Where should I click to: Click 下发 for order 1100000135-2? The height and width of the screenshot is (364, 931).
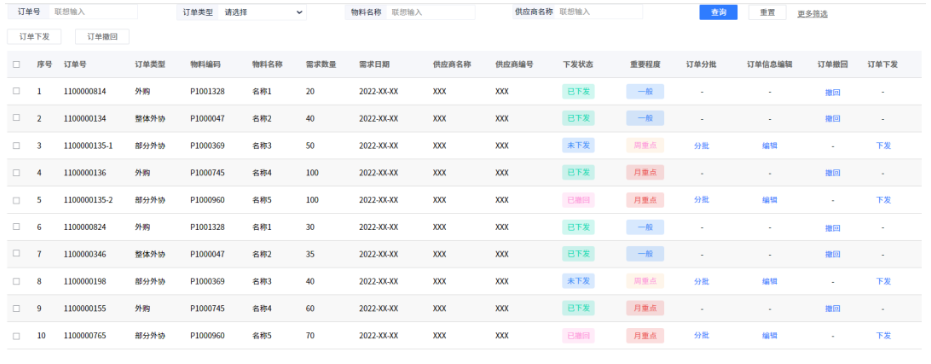click(883, 200)
